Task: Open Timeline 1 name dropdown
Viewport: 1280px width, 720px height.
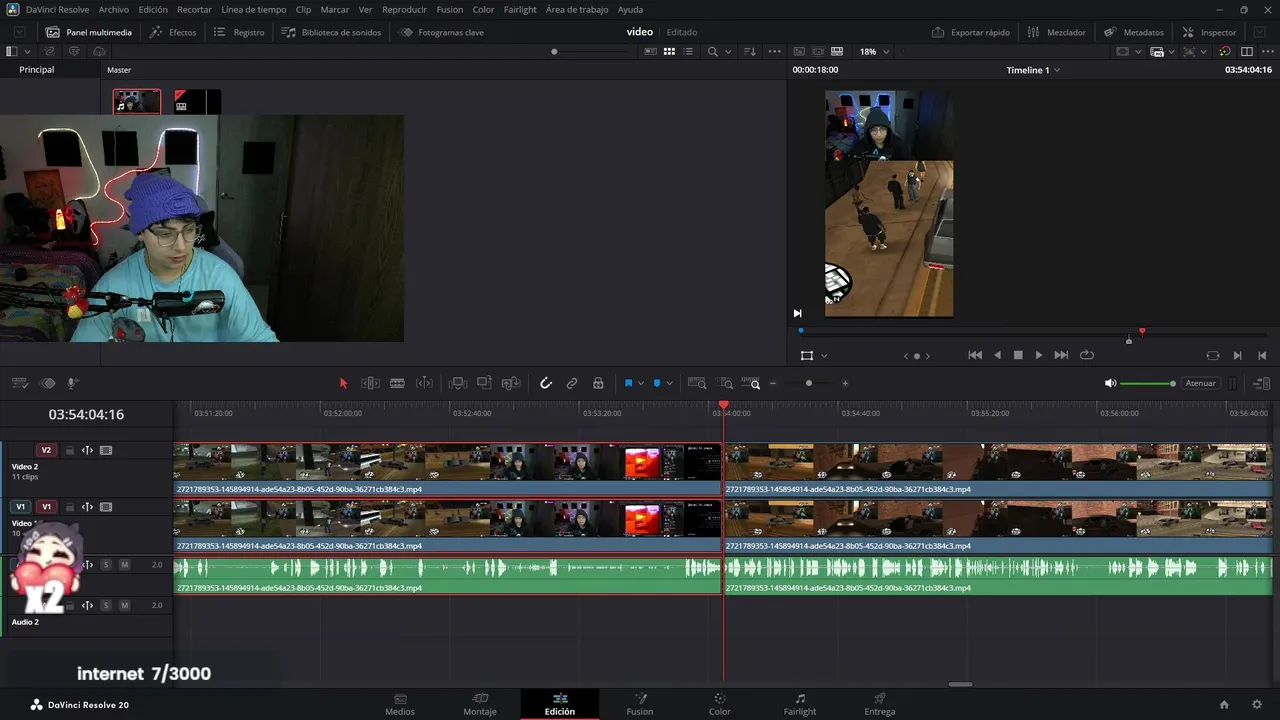Action: tap(1033, 70)
